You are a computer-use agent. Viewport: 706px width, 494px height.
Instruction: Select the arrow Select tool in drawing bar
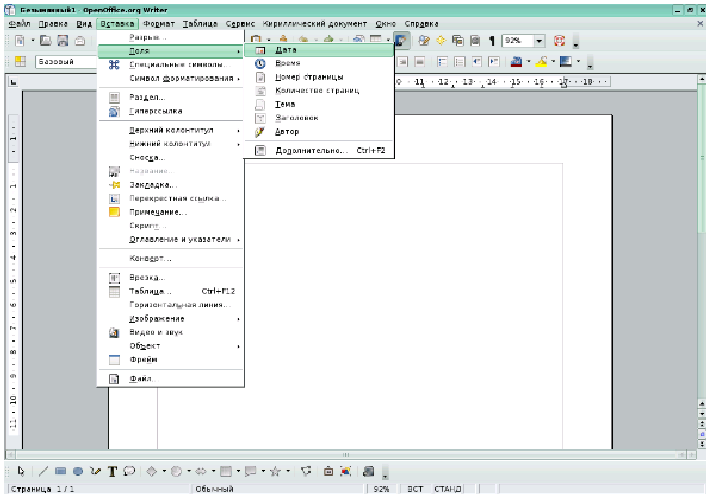pyautogui.click(x=21, y=471)
